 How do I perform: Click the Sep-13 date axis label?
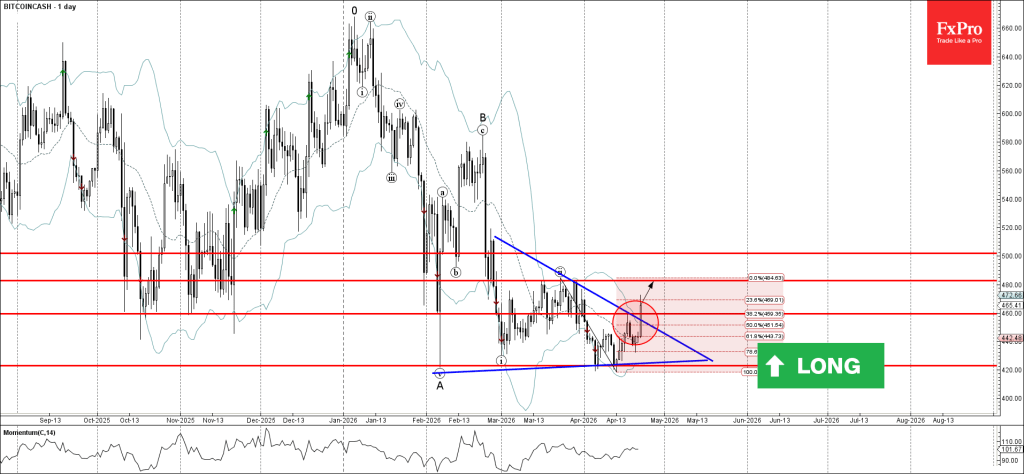click(51, 420)
